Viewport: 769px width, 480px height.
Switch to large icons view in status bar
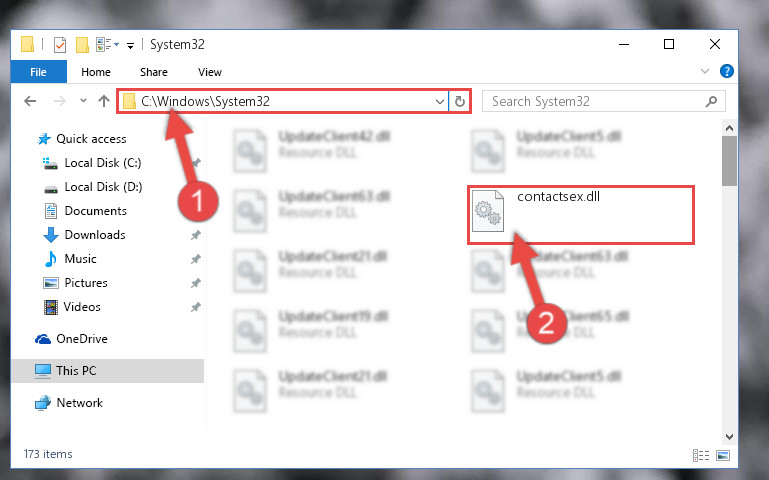point(723,455)
